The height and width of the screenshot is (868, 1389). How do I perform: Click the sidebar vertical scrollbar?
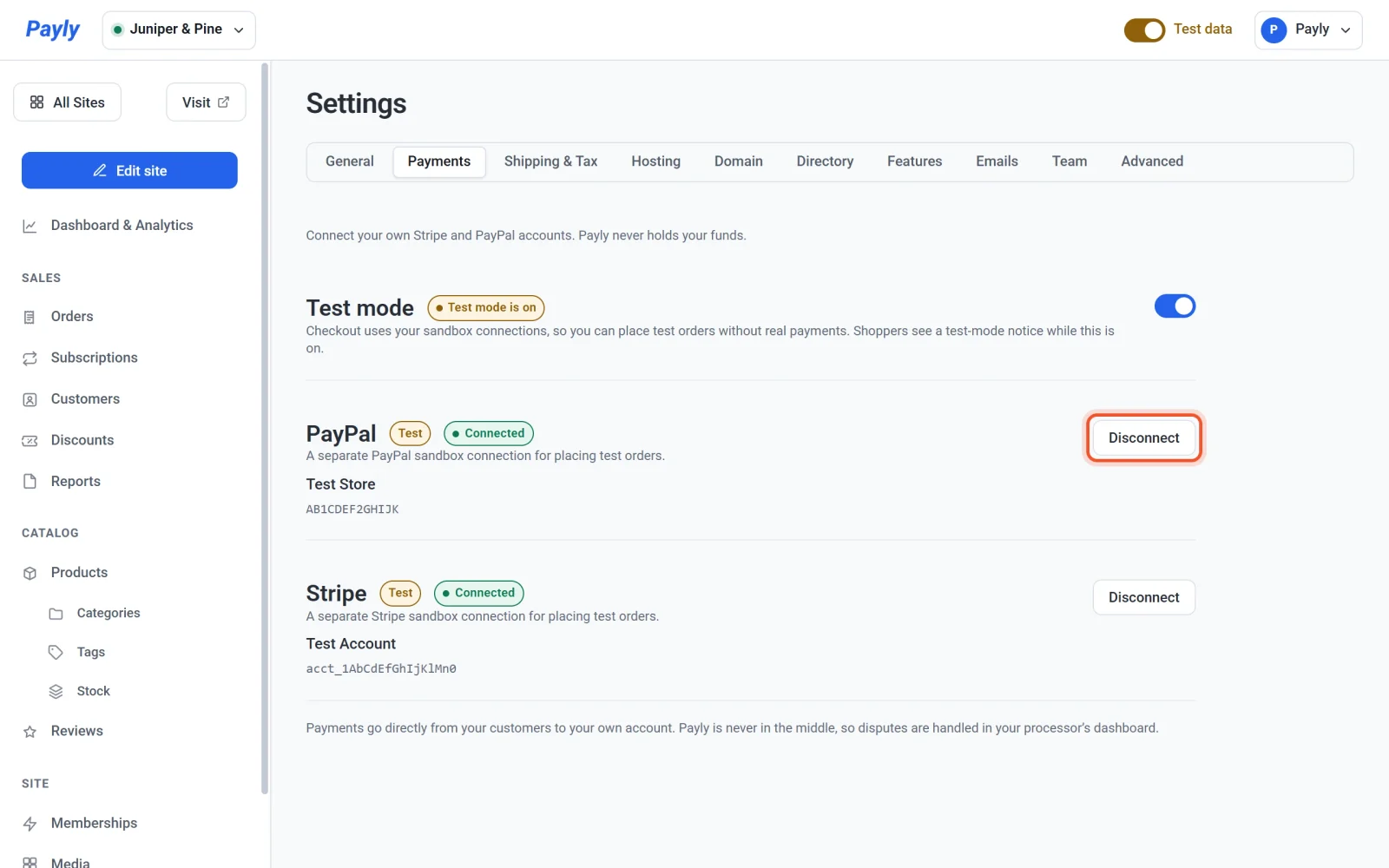pos(265,428)
